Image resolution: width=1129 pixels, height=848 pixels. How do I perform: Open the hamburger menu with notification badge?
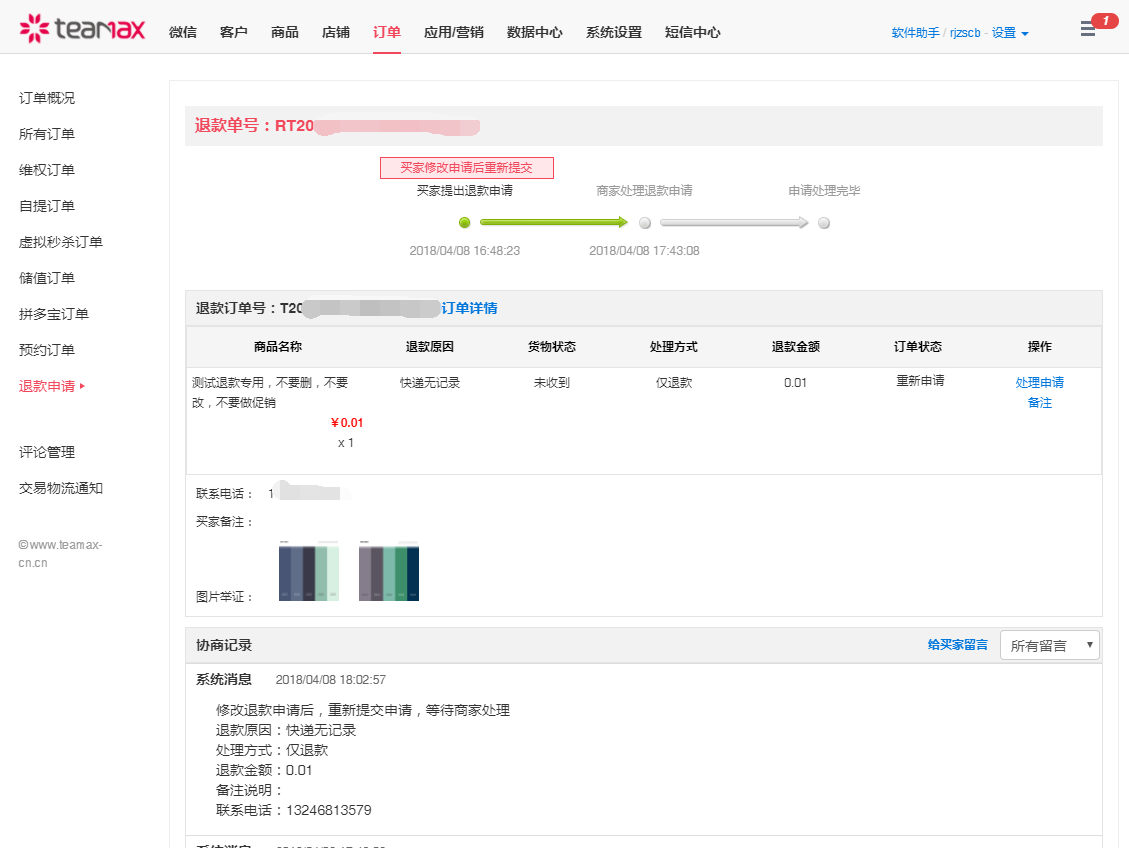coord(1088,29)
